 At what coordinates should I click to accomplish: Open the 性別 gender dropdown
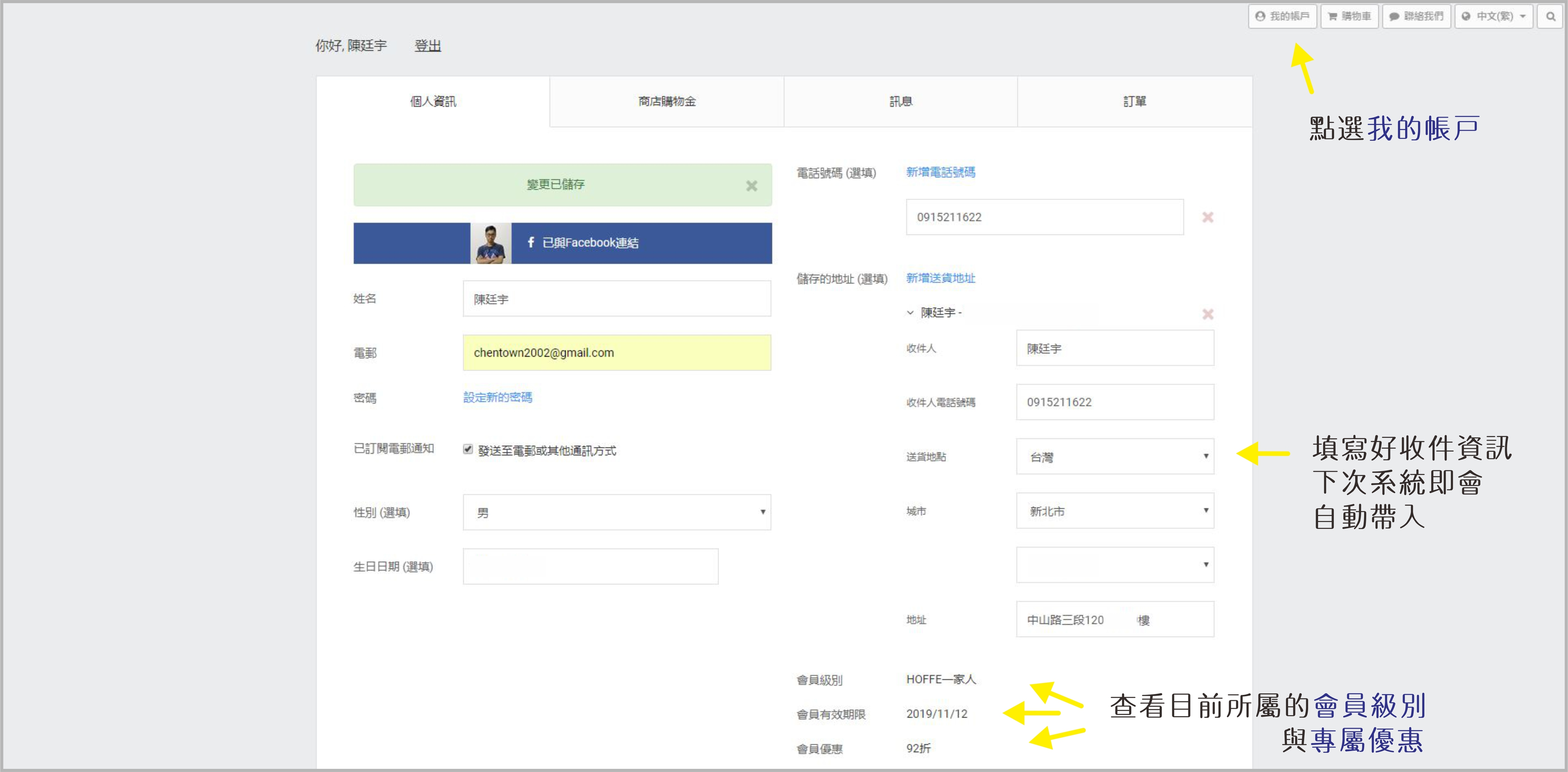pyautogui.click(x=616, y=512)
